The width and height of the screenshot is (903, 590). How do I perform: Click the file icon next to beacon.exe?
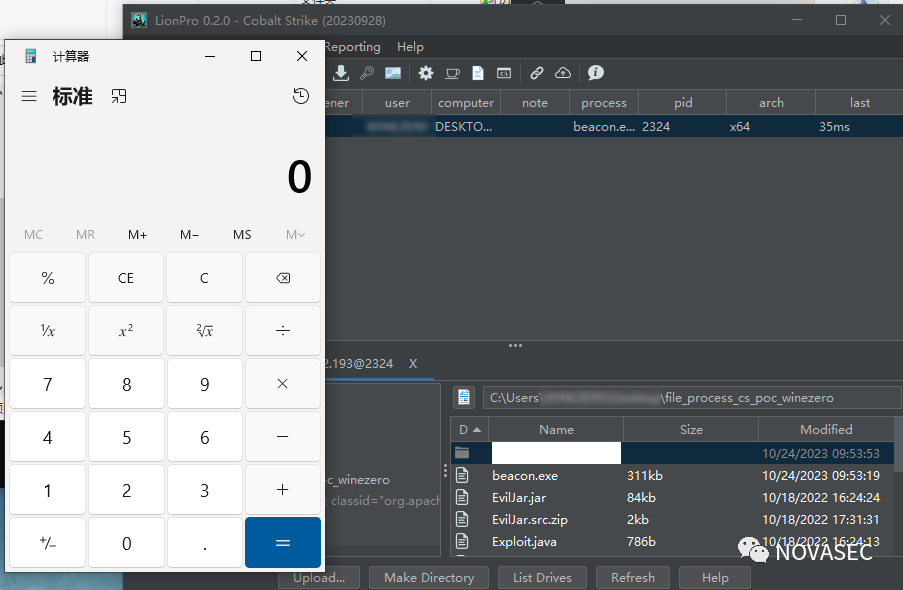(x=462, y=475)
